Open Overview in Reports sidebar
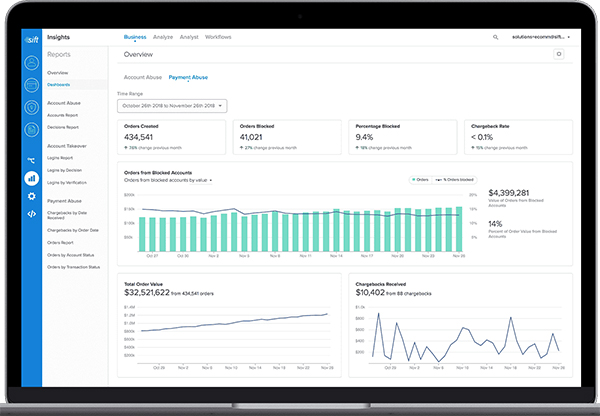 [57, 73]
